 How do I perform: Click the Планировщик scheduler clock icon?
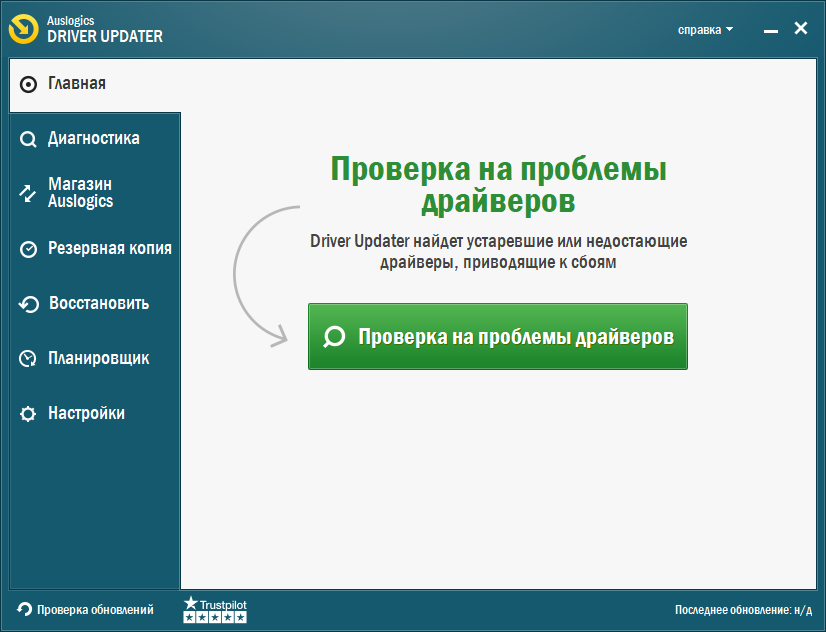28,359
